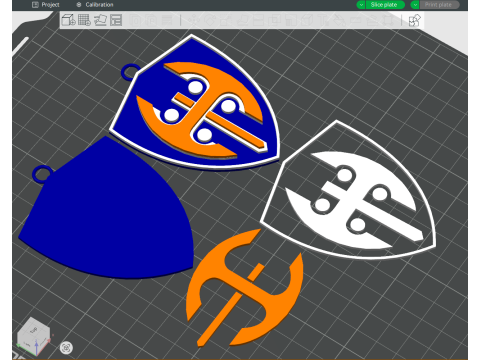Open the Calibration tab
The height and width of the screenshot is (360, 480).
[x=95, y=5]
